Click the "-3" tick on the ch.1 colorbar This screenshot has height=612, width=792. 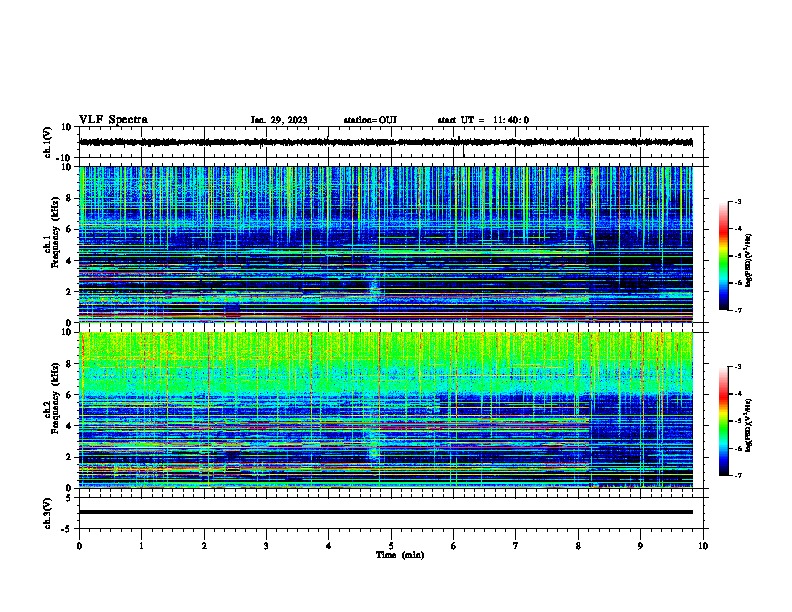(737, 201)
